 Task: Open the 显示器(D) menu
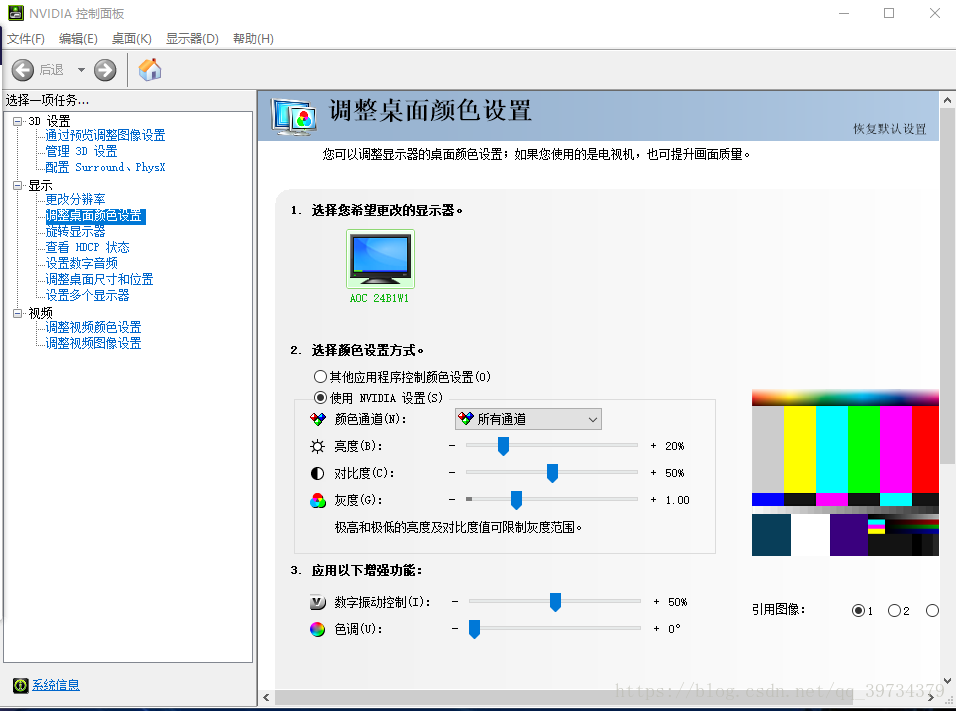(192, 38)
